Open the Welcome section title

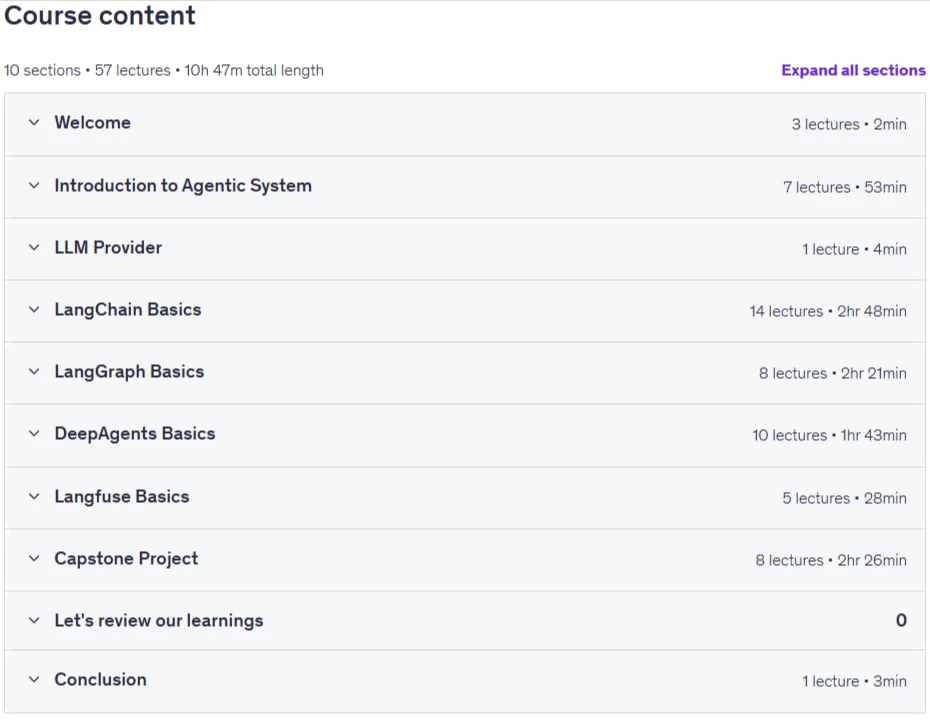tap(93, 123)
